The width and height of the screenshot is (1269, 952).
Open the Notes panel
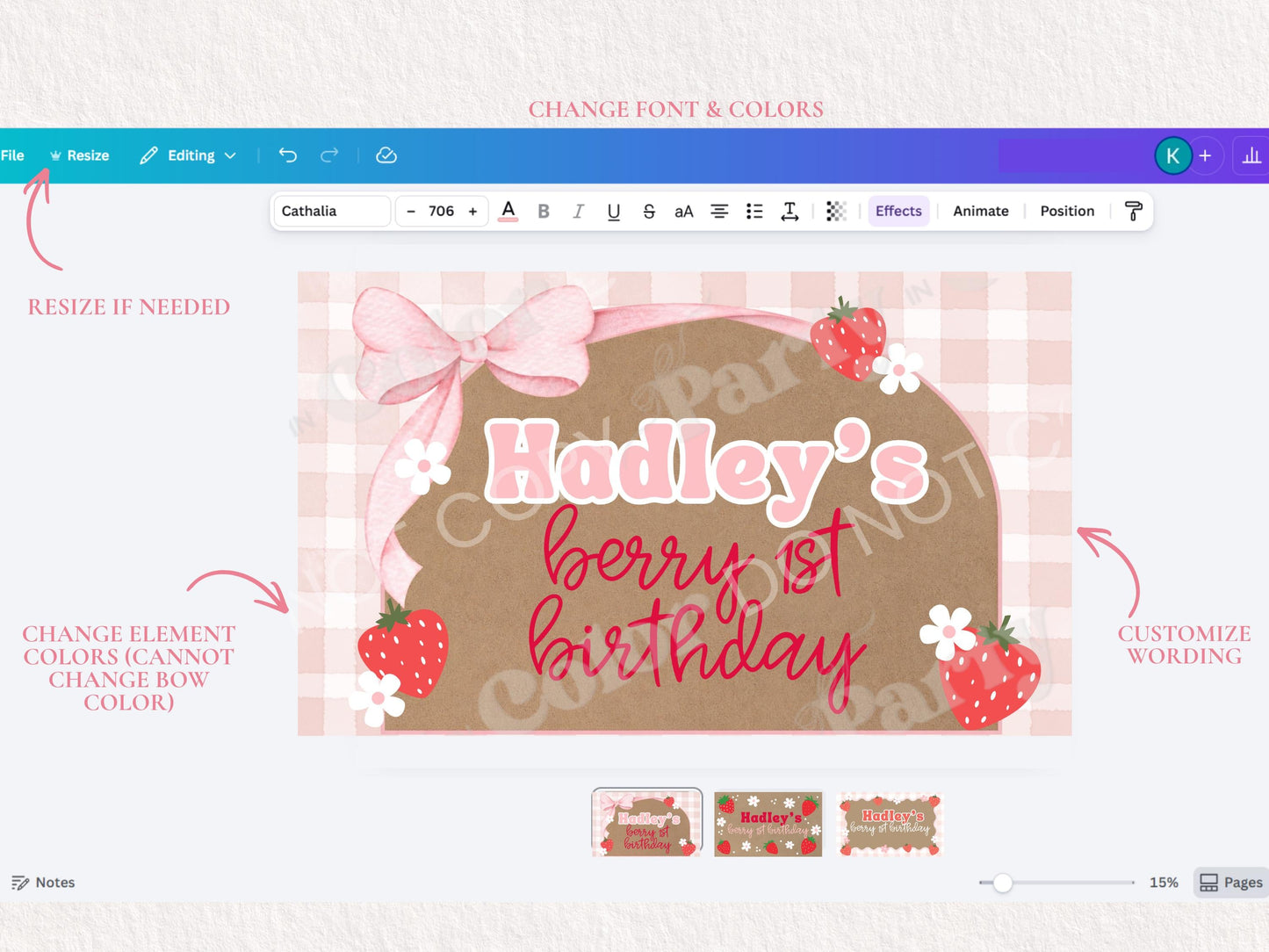(43, 883)
